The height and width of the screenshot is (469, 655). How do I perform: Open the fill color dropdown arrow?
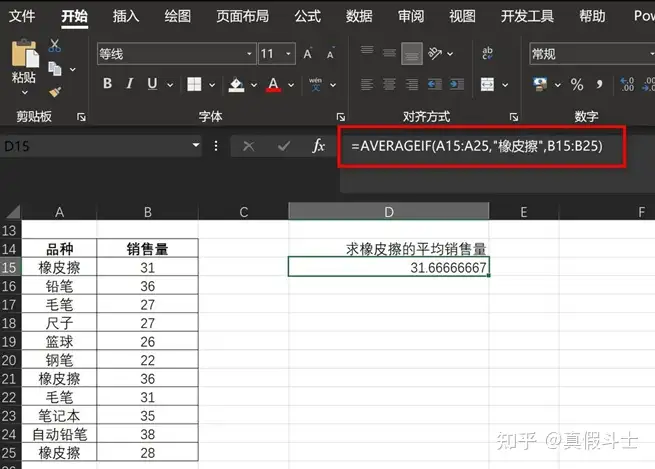[254, 85]
